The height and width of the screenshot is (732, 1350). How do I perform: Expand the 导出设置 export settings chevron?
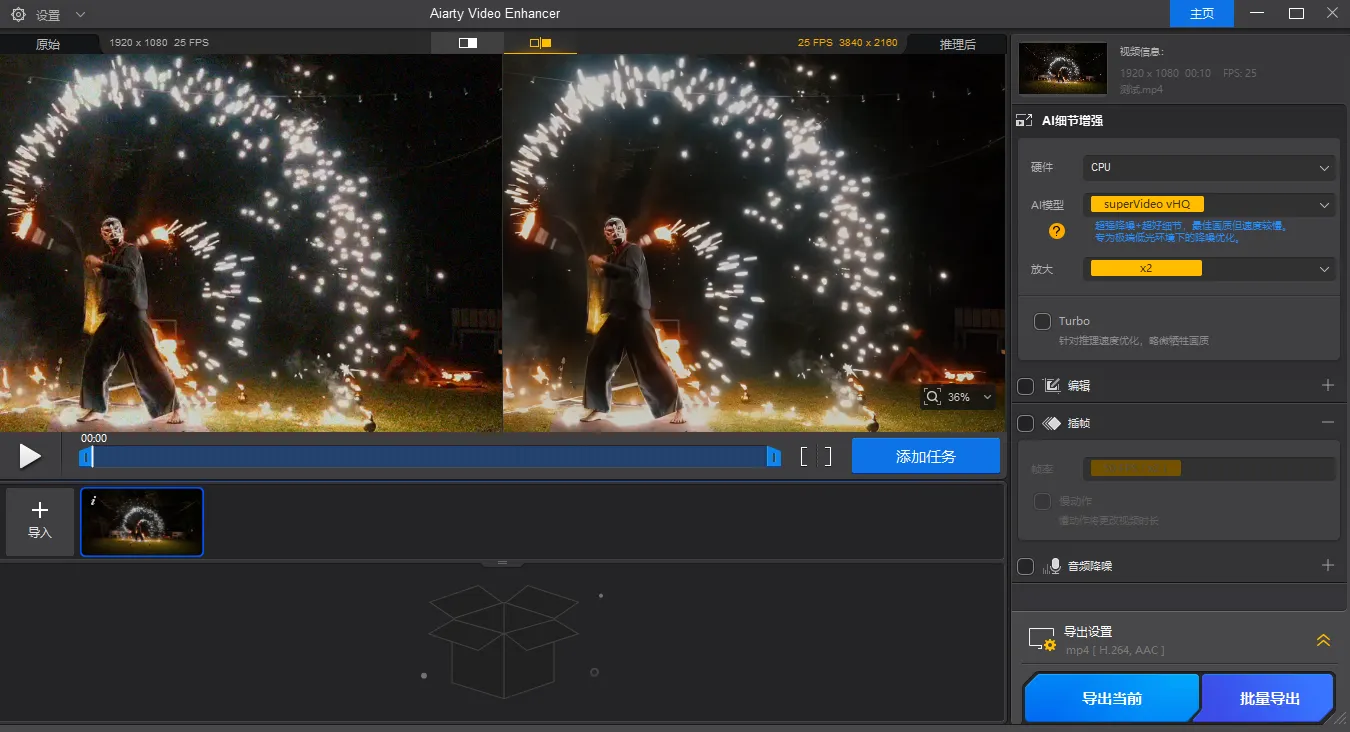tap(1323, 640)
